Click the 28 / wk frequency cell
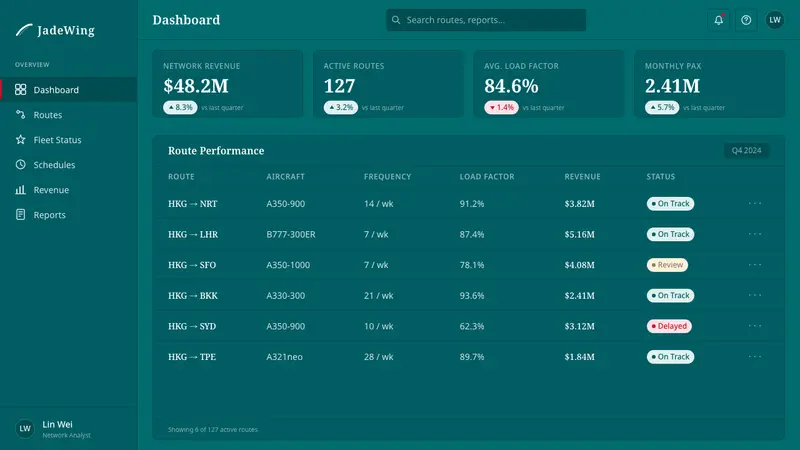The width and height of the screenshot is (800, 450). pos(379,357)
